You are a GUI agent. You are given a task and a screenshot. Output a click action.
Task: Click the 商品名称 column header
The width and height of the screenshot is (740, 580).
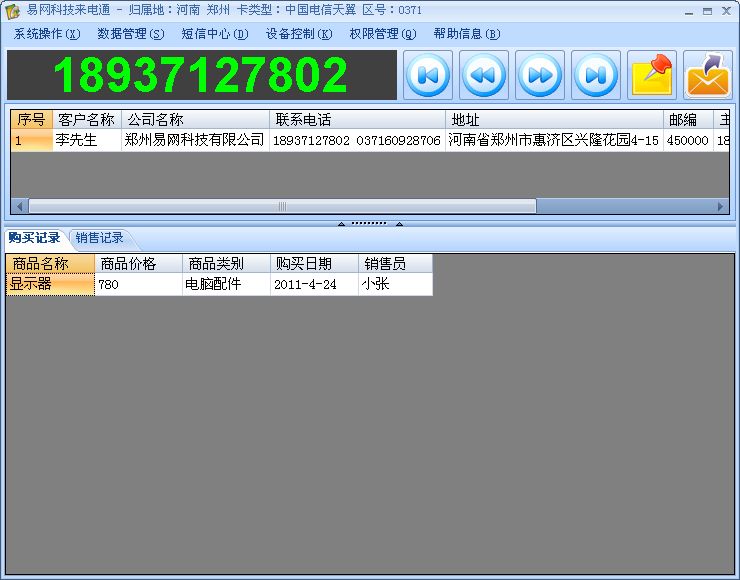click(50, 264)
